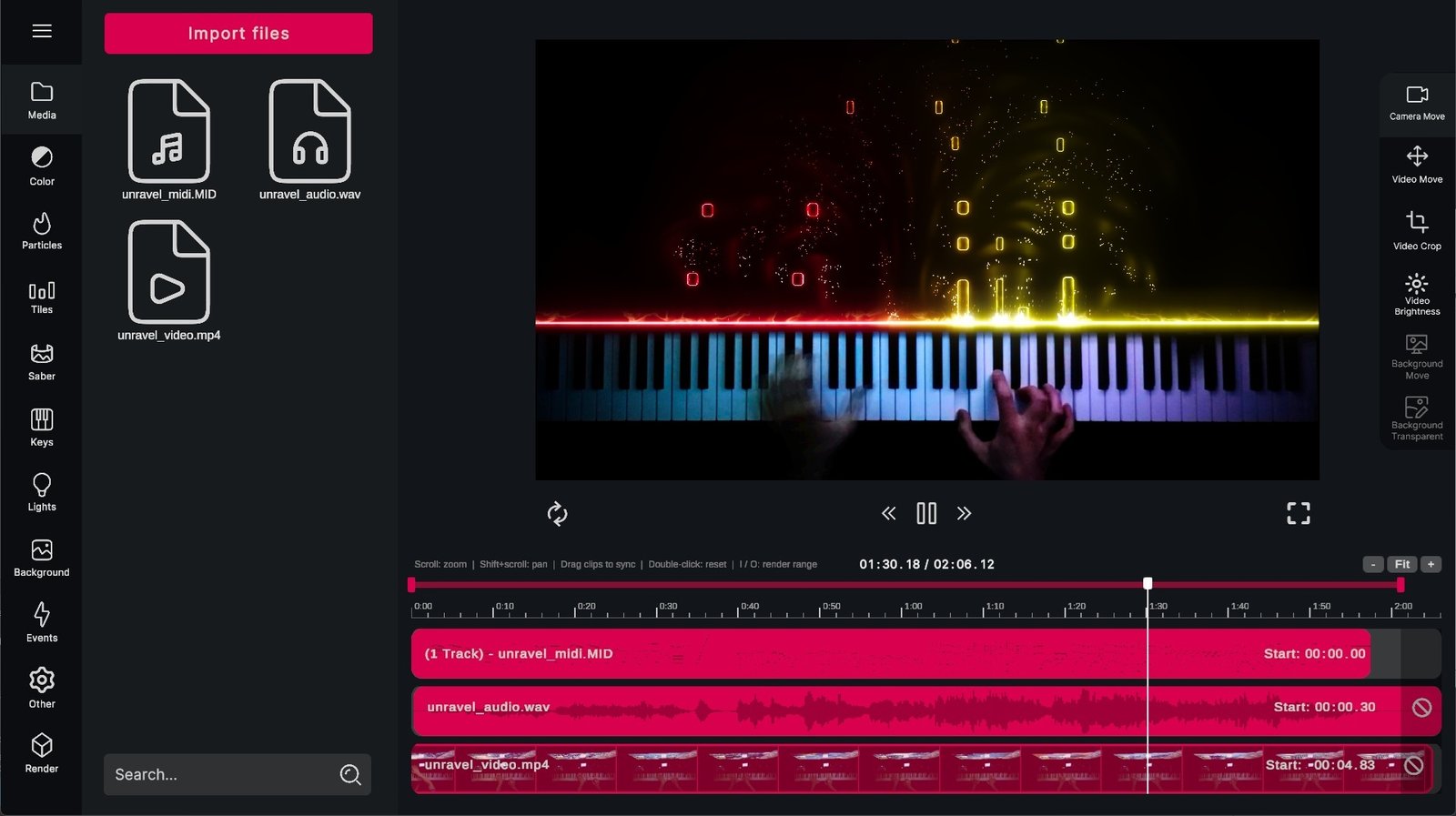
Task: Select the unravel_audio.wav file
Action: coord(309,140)
